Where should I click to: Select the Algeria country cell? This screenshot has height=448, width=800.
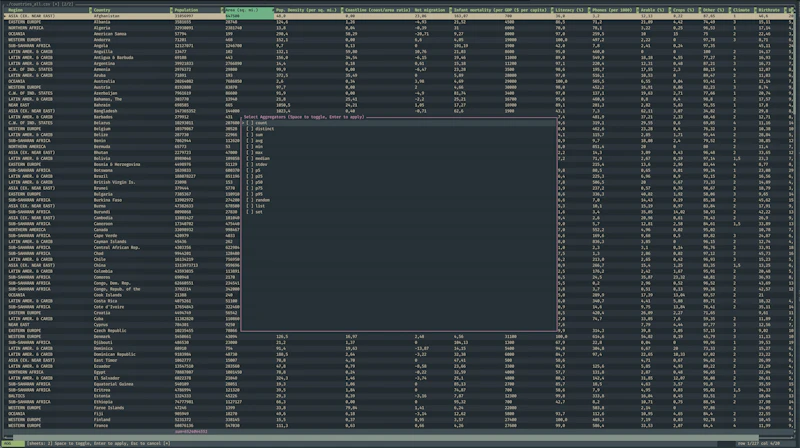[x=102, y=28]
